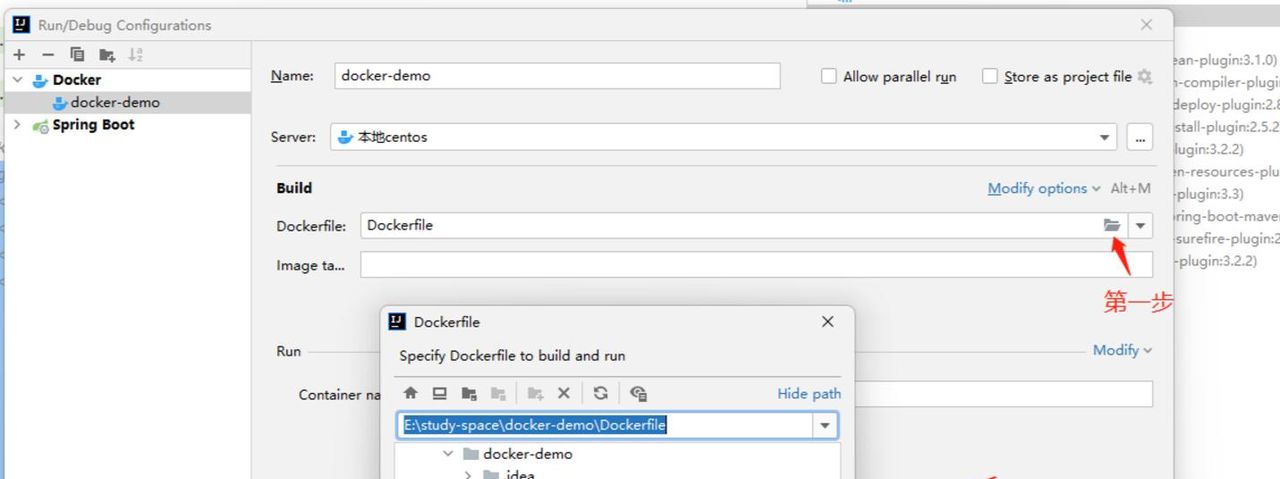Browse for Dockerfile with folder icon
Screen dimensions: 1280x479
pyautogui.click(x=1112, y=225)
